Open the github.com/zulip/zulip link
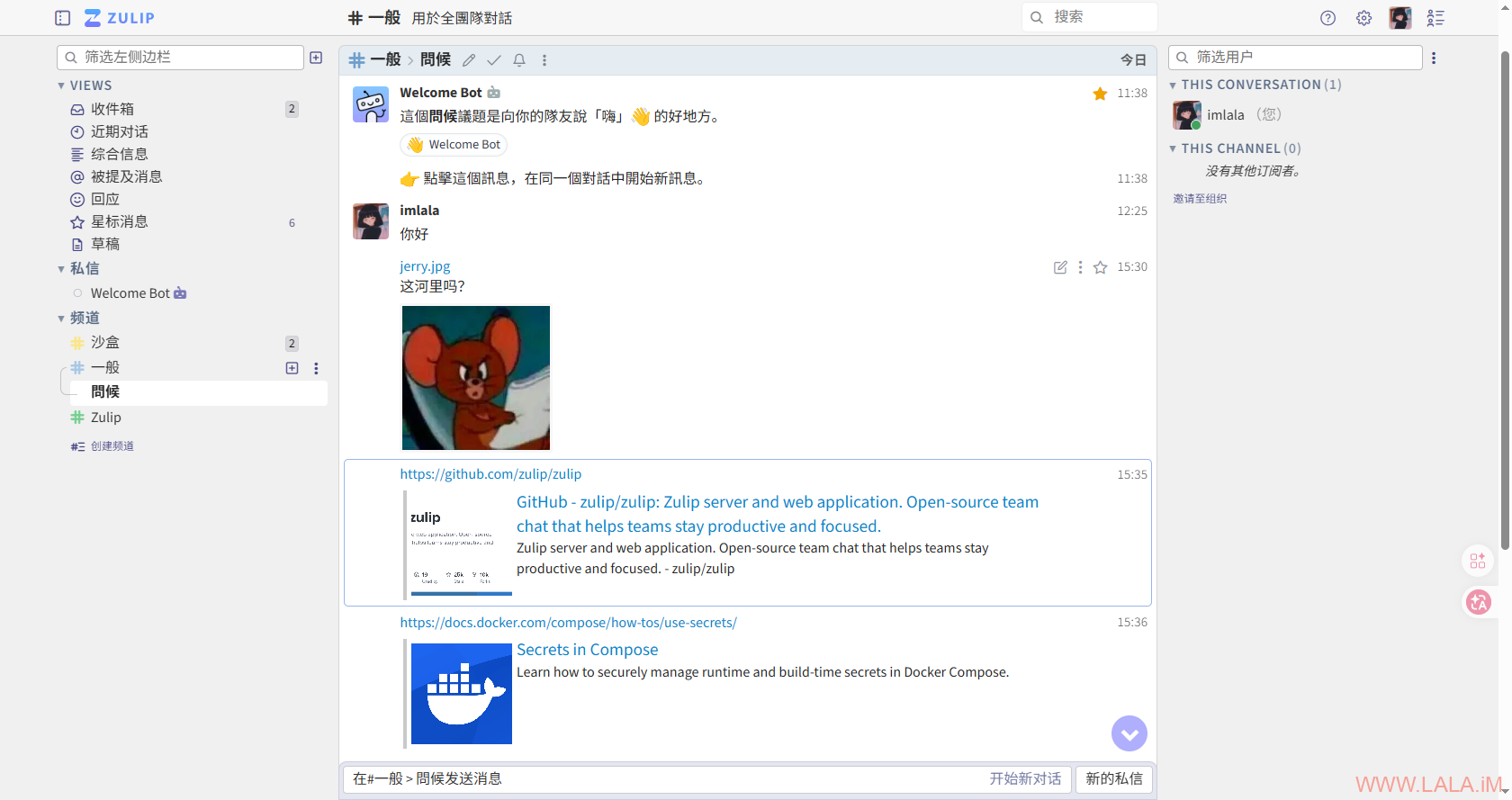The width and height of the screenshot is (1512, 800). pos(490,474)
